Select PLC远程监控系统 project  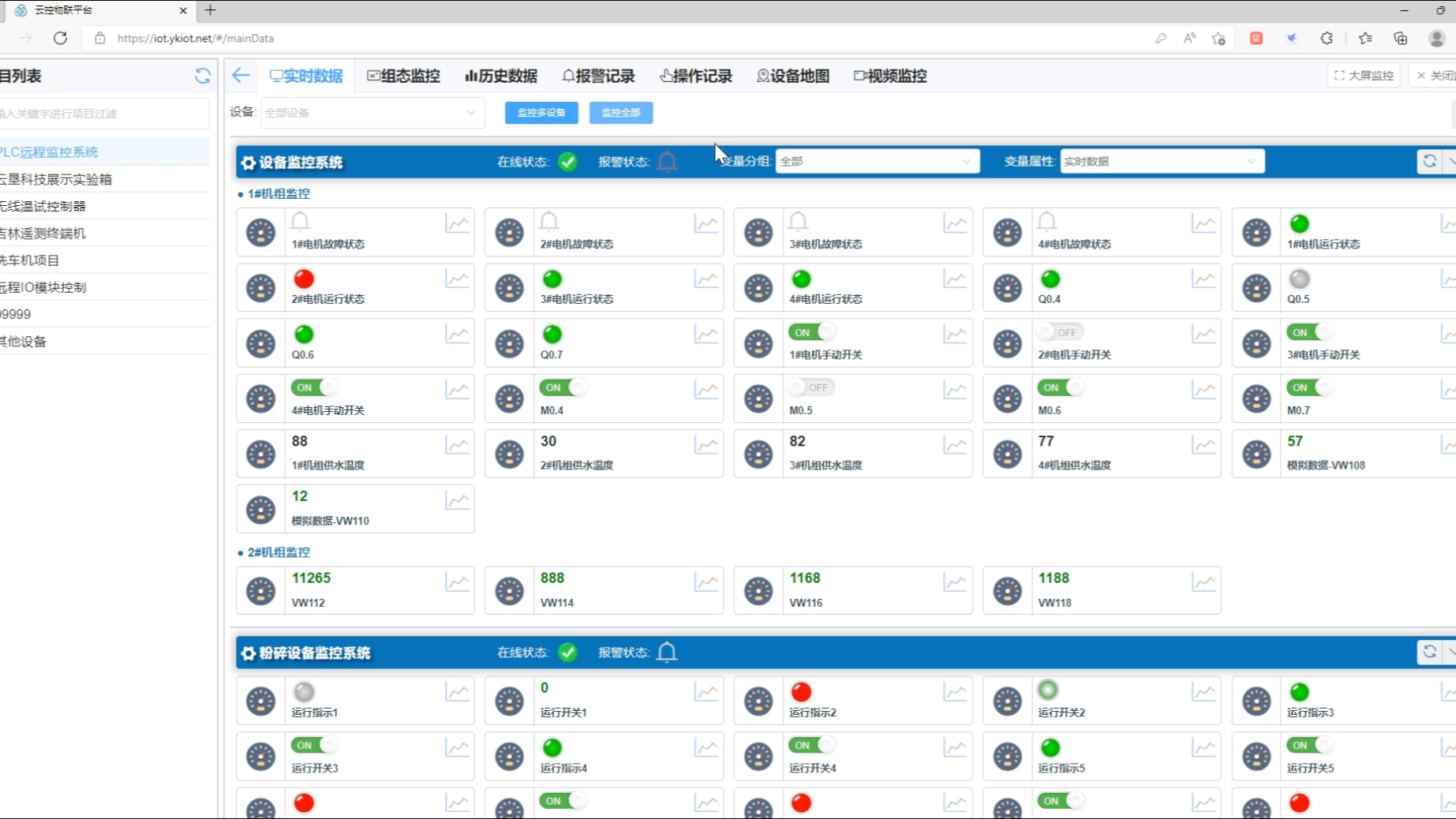(104, 151)
